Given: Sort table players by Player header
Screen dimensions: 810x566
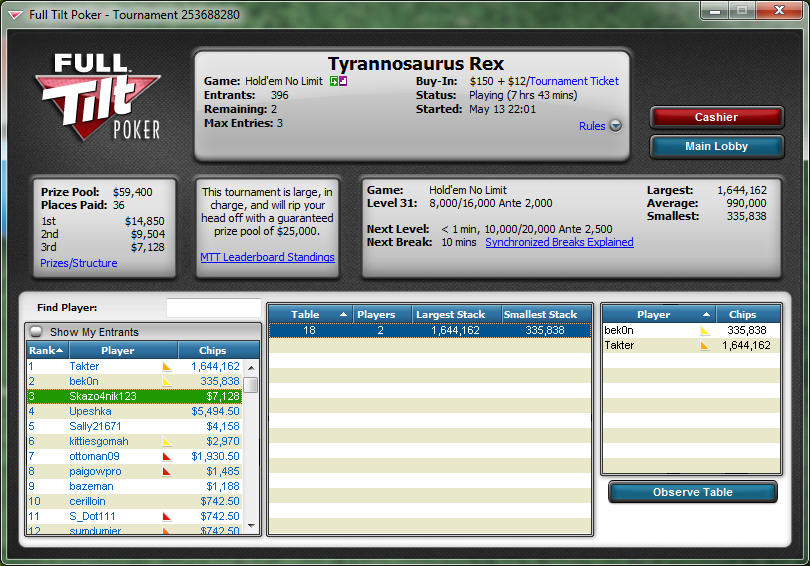Looking at the screenshot, I should point(659,315).
